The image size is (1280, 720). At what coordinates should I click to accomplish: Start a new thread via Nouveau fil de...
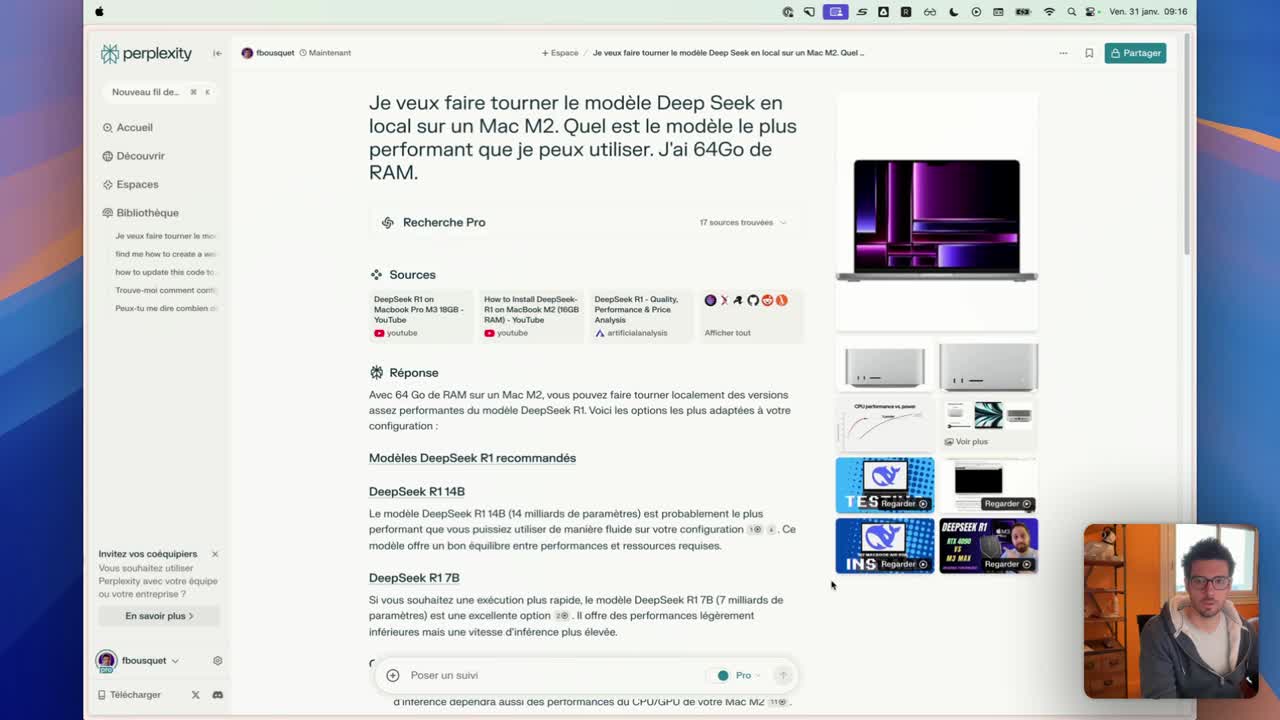point(160,92)
